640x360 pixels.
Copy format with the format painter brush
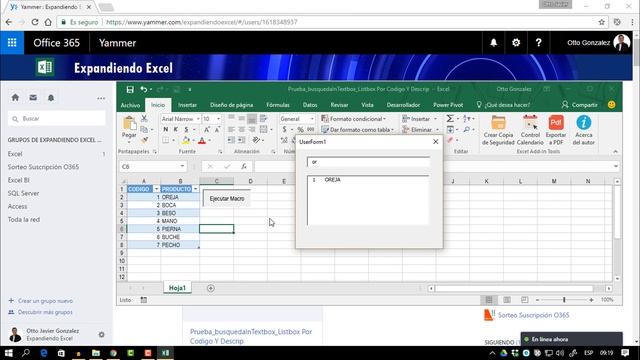pos(144,140)
